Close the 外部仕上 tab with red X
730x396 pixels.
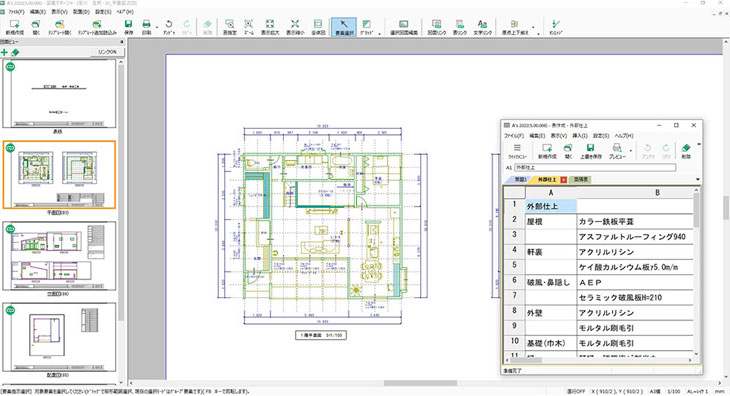563,180
